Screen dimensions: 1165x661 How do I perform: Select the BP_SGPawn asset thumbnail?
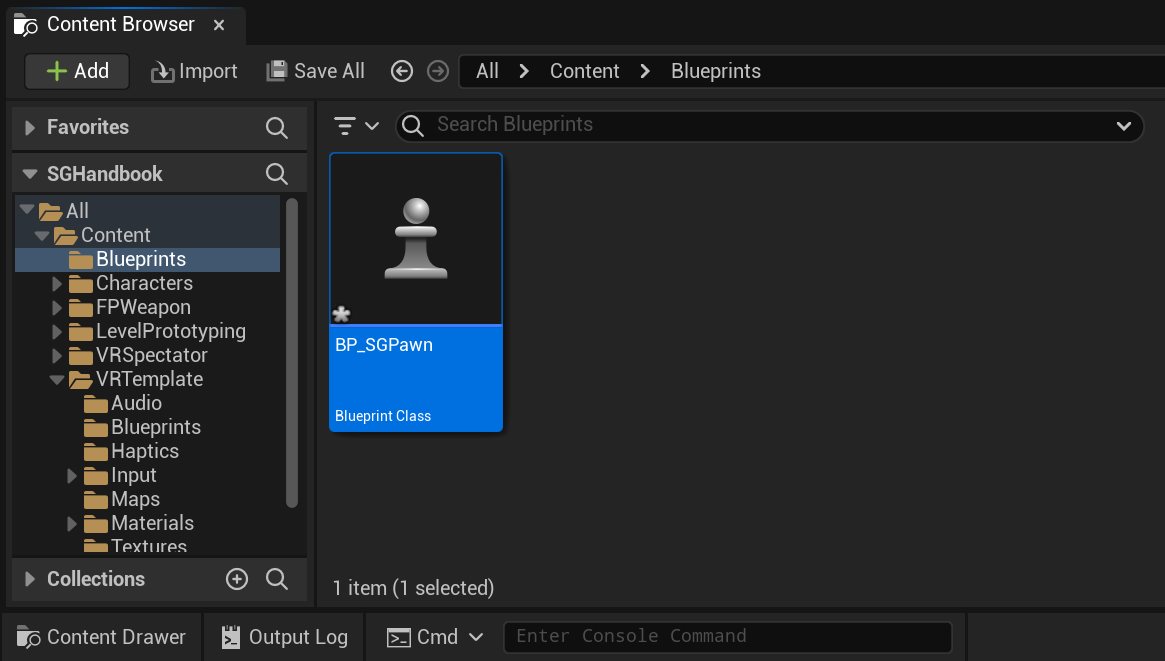[416, 238]
